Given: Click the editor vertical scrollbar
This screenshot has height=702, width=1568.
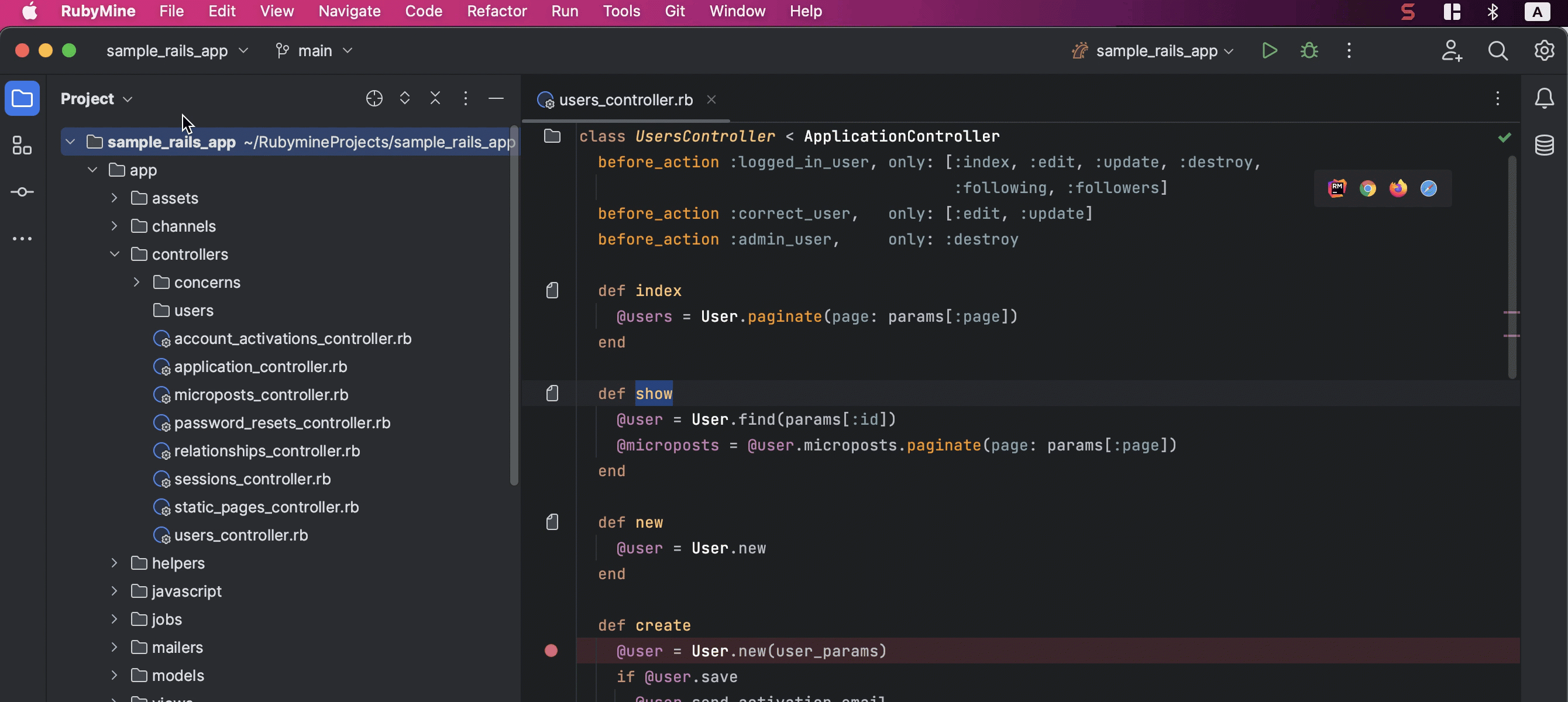Looking at the screenshot, I should point(1512,268).
